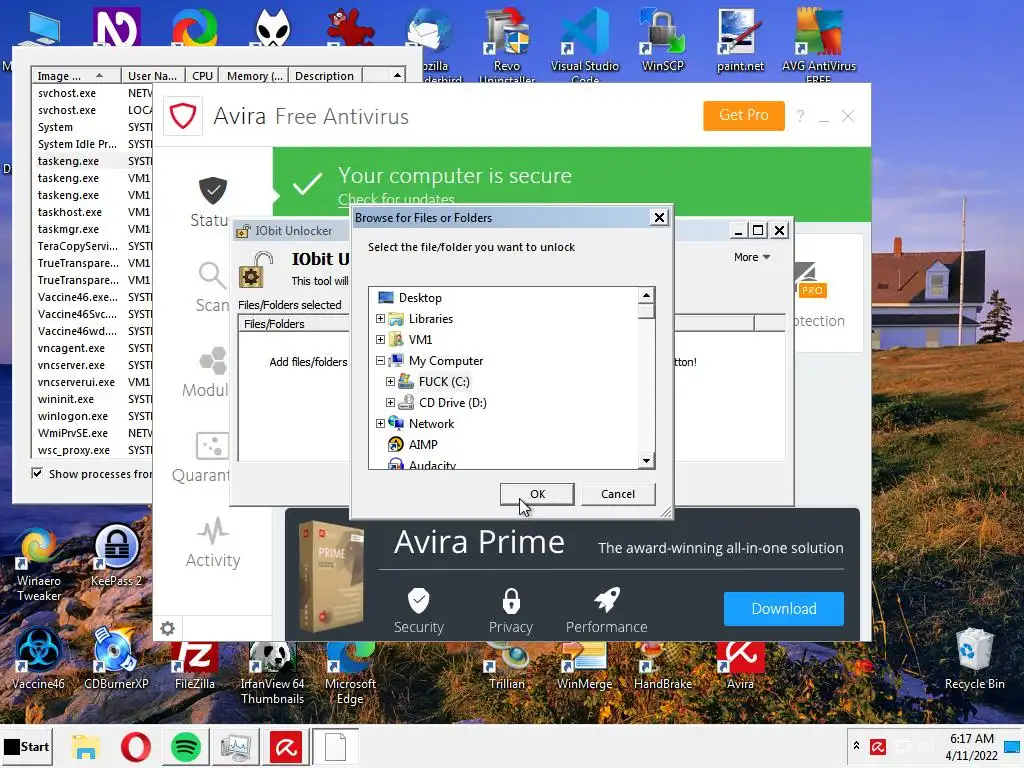Sort Task Manager by the CPU column
1024x768 pixels.
(202, 76)
